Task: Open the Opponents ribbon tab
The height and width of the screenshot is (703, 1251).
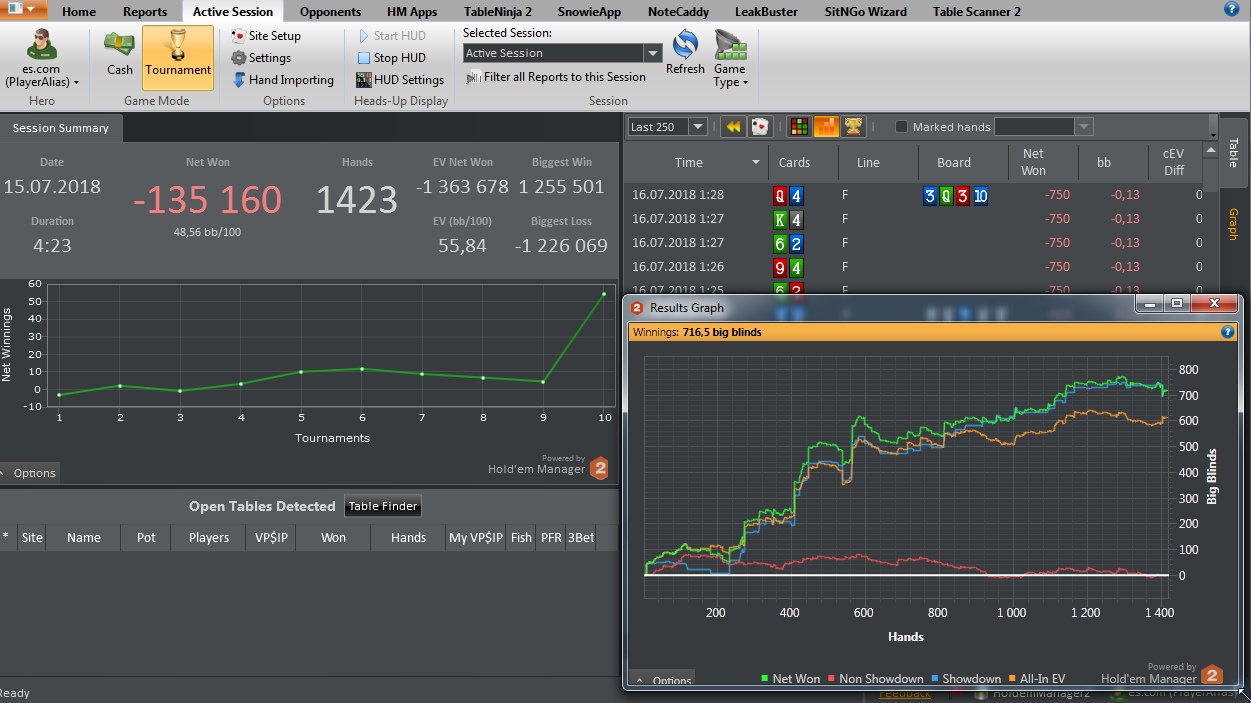Action: (x=330, y=12)
